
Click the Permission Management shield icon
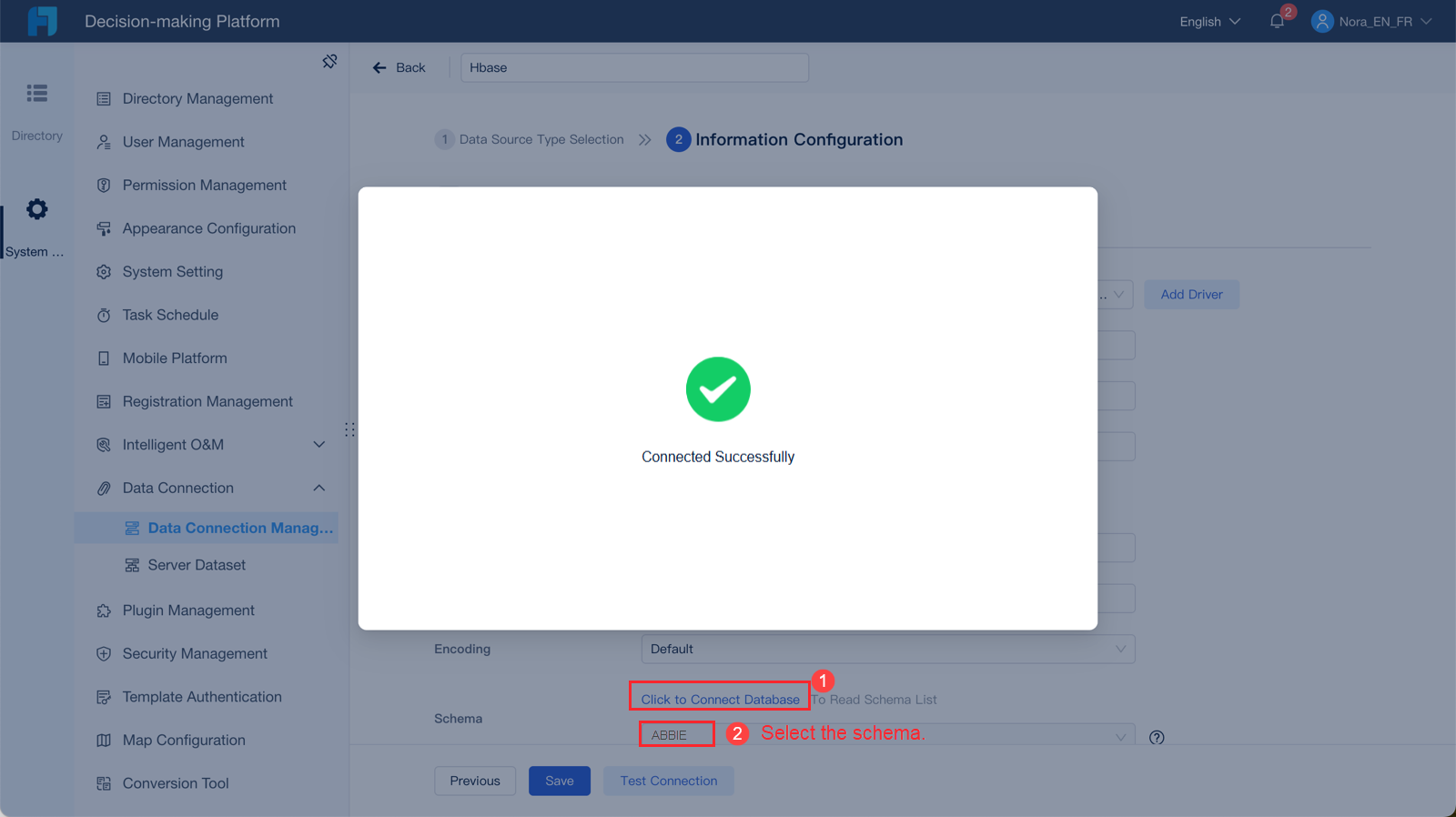coord(104,185)
